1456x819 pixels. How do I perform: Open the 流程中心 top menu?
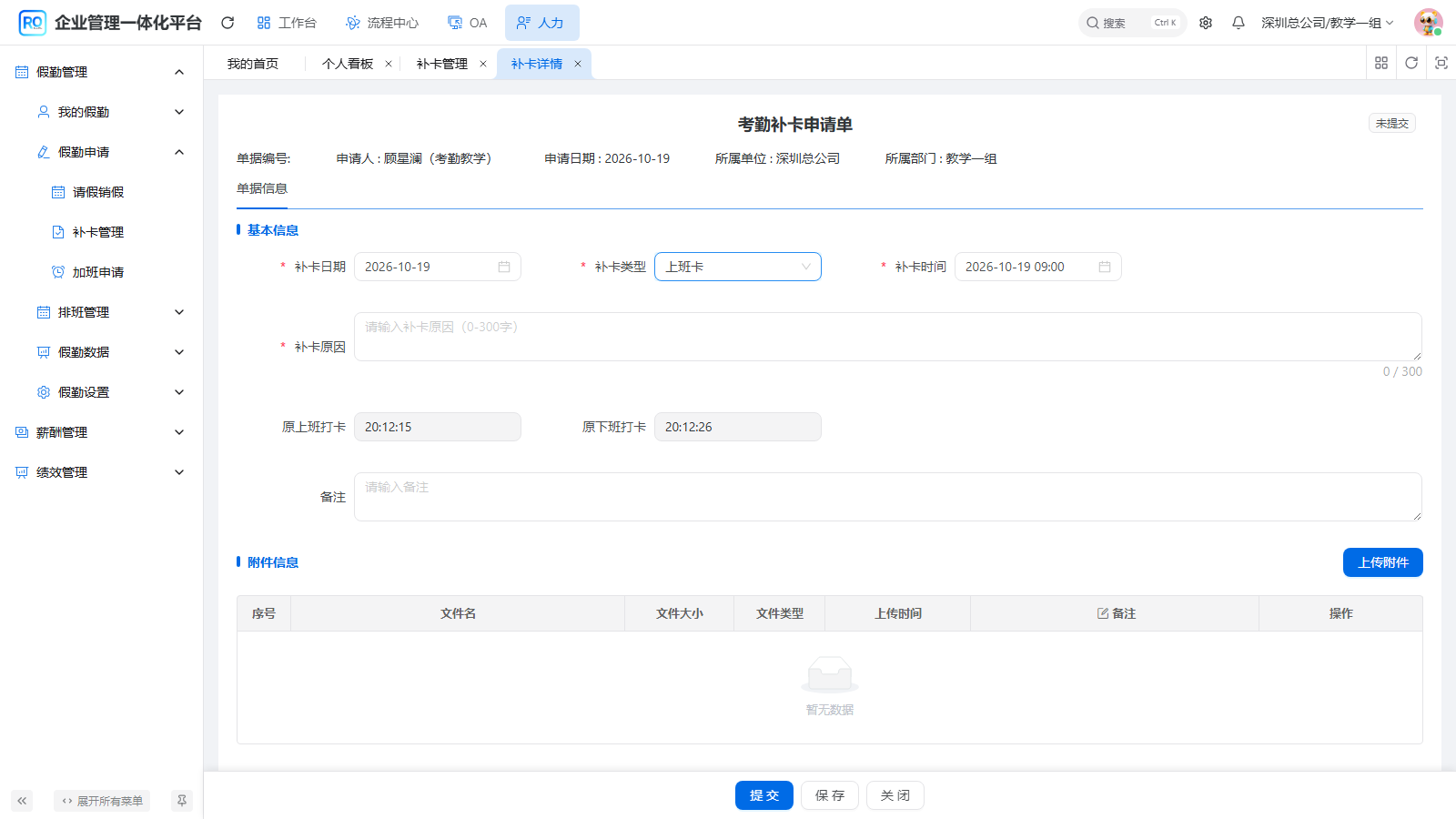click(382, 23)
